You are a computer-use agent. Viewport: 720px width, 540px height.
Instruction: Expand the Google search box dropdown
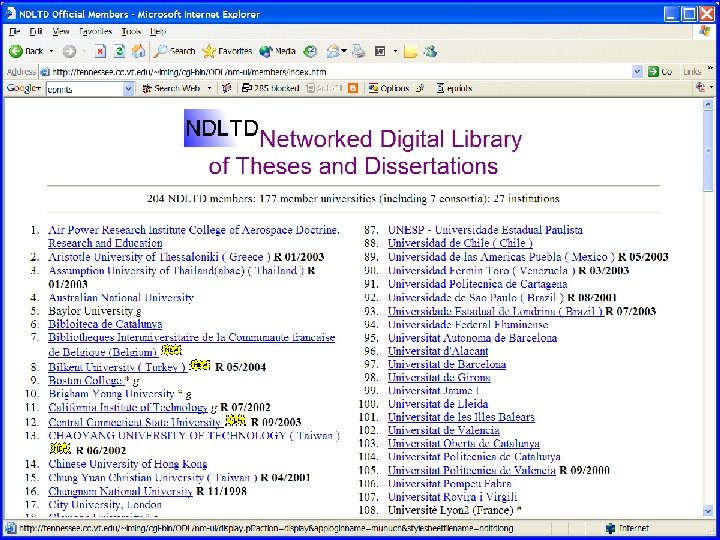point(129,89)
